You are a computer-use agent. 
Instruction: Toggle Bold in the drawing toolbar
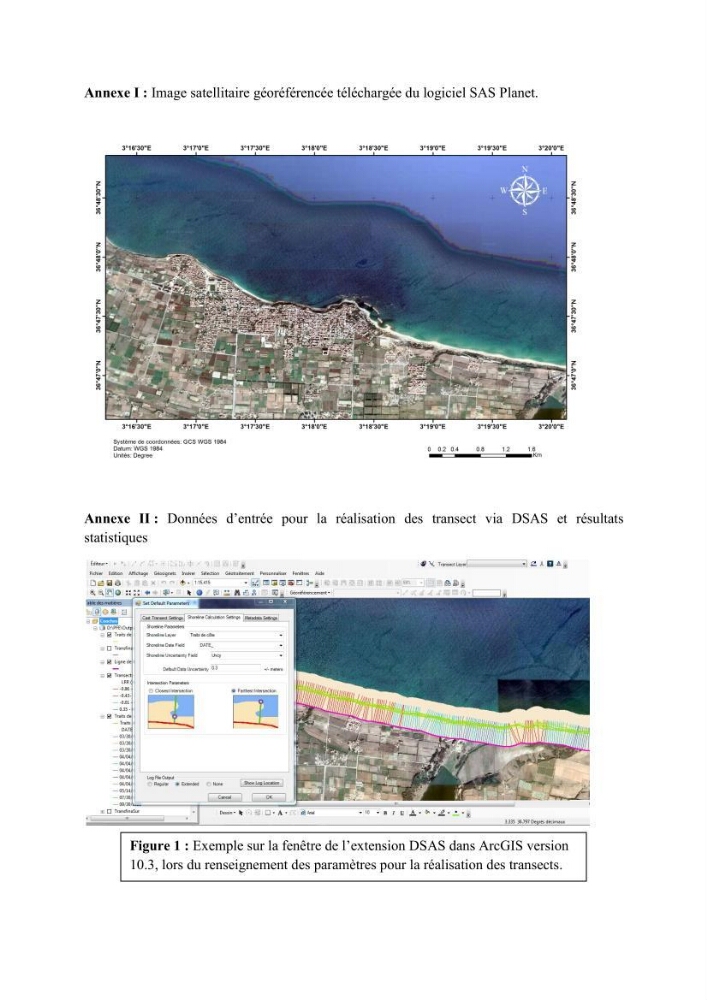coord(385,812)
